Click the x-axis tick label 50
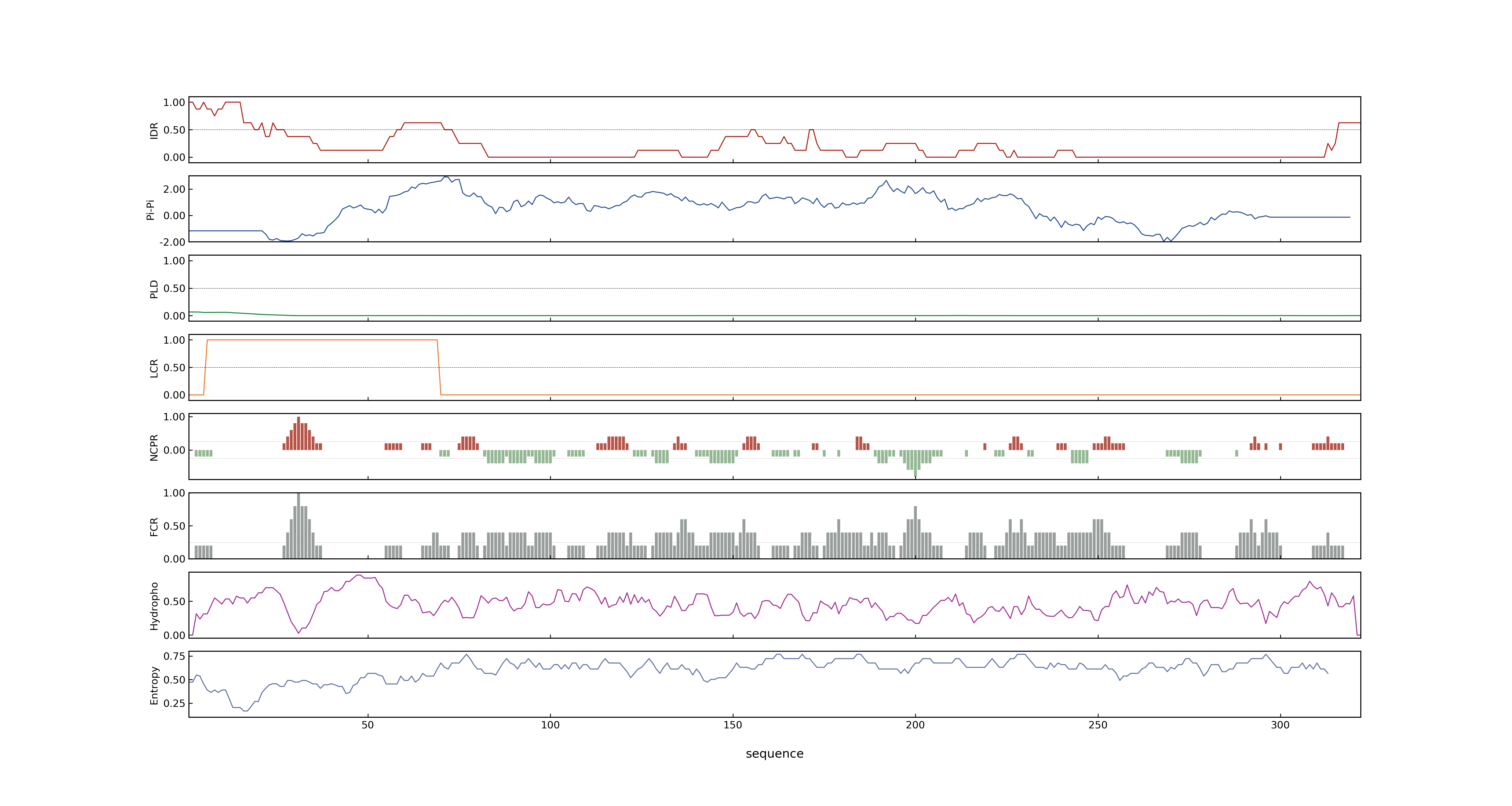The image size is (1512, 806). tap(367, 725)
